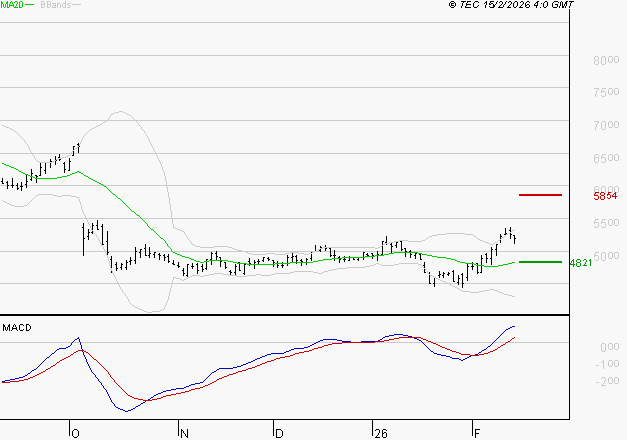Click the MACD -100 axis label

point(607,364)
